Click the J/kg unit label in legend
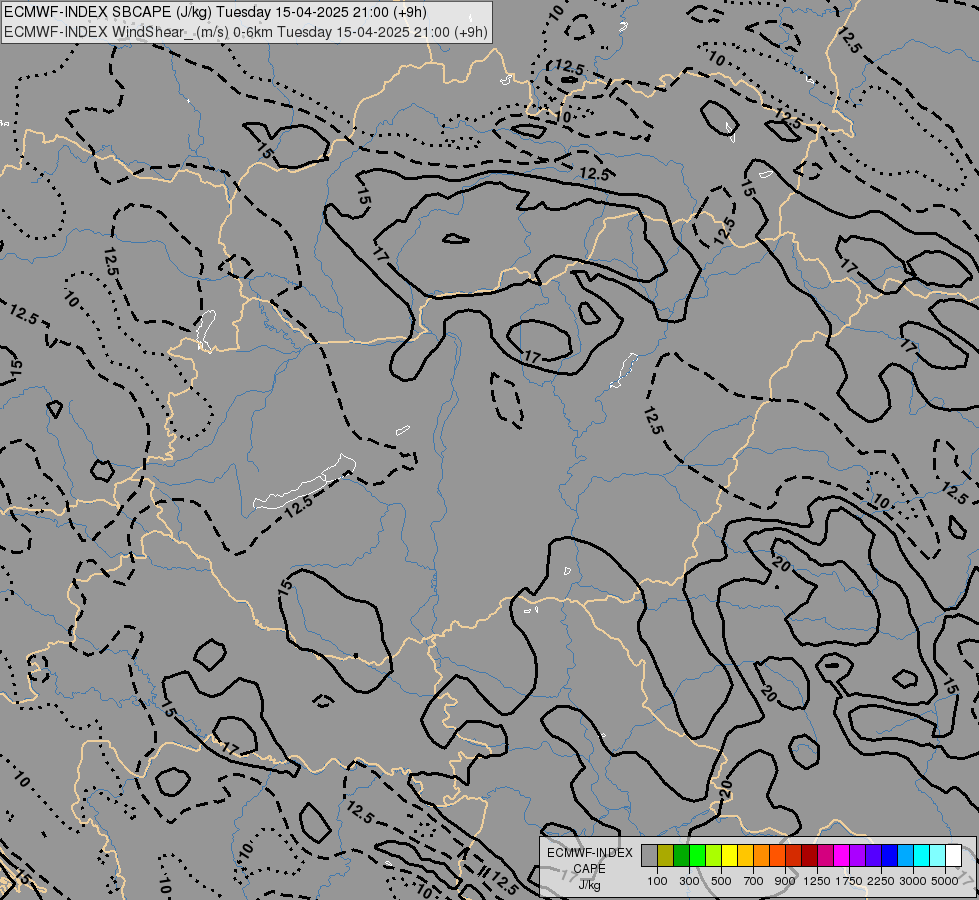This screenshot has height=900, width=979. click(589, 885)
